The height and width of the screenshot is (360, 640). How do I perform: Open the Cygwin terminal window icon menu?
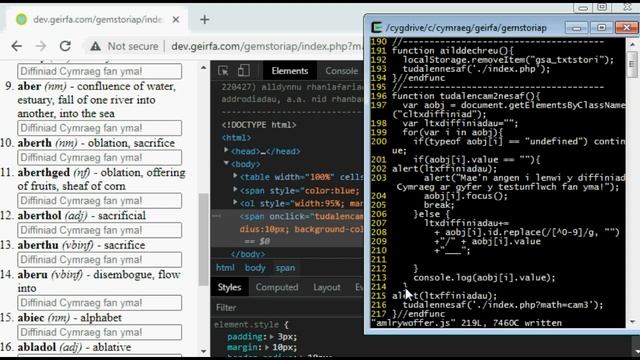tap(376, 27)
